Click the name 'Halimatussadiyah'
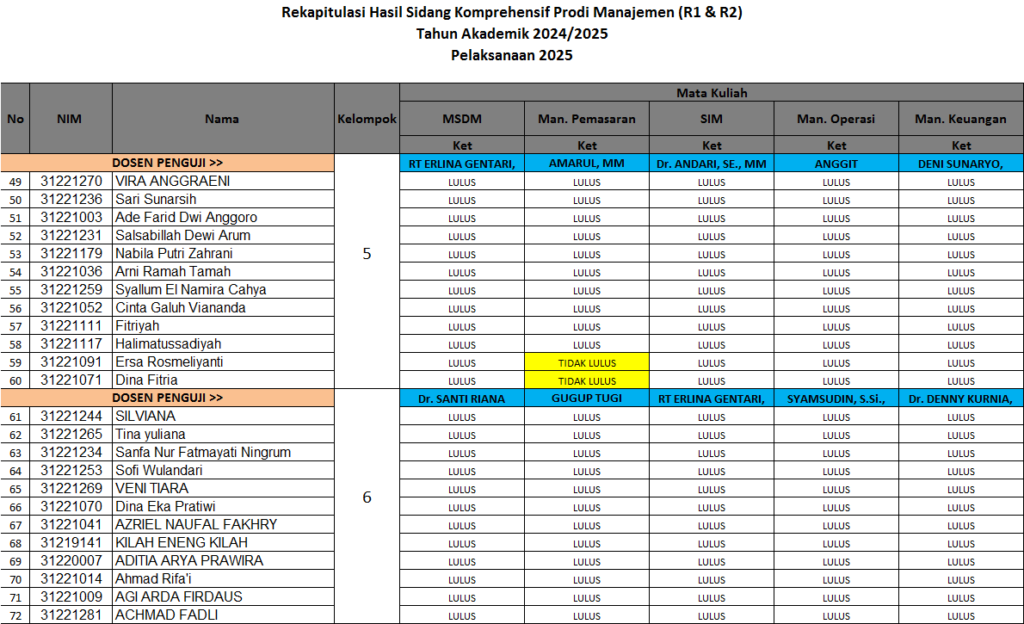This screenshot has width=1024, height=624. point(168,343)
